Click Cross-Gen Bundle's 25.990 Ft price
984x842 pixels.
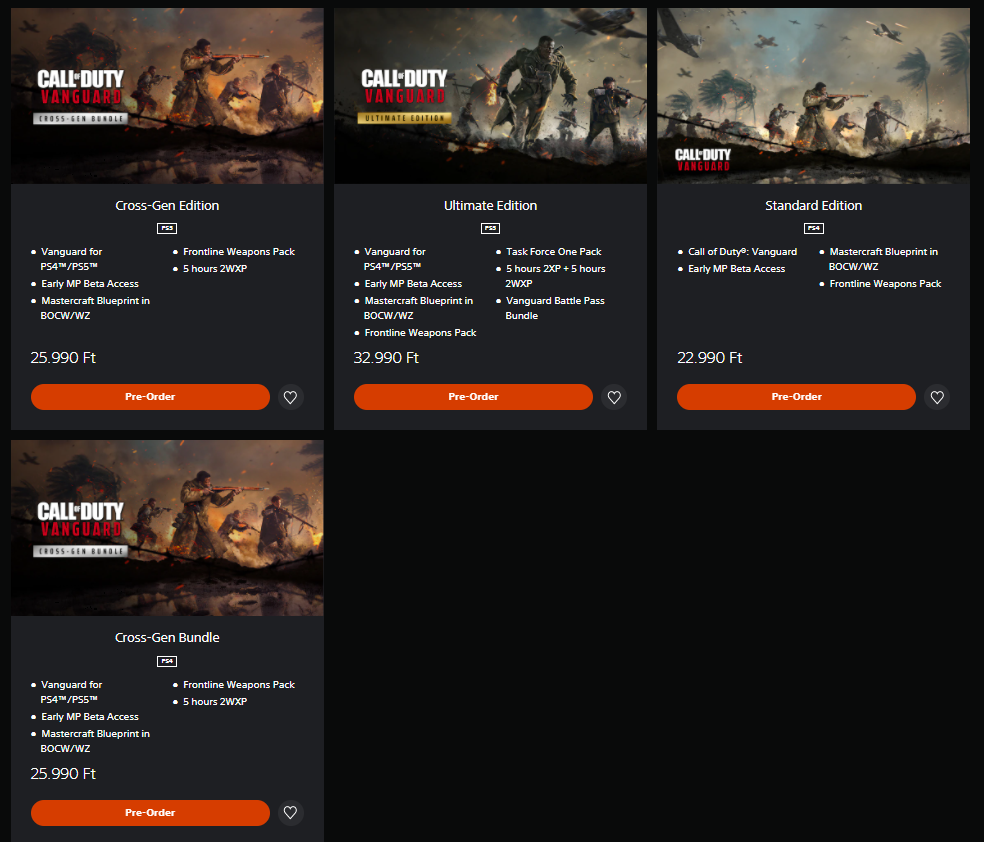point(63,774)
